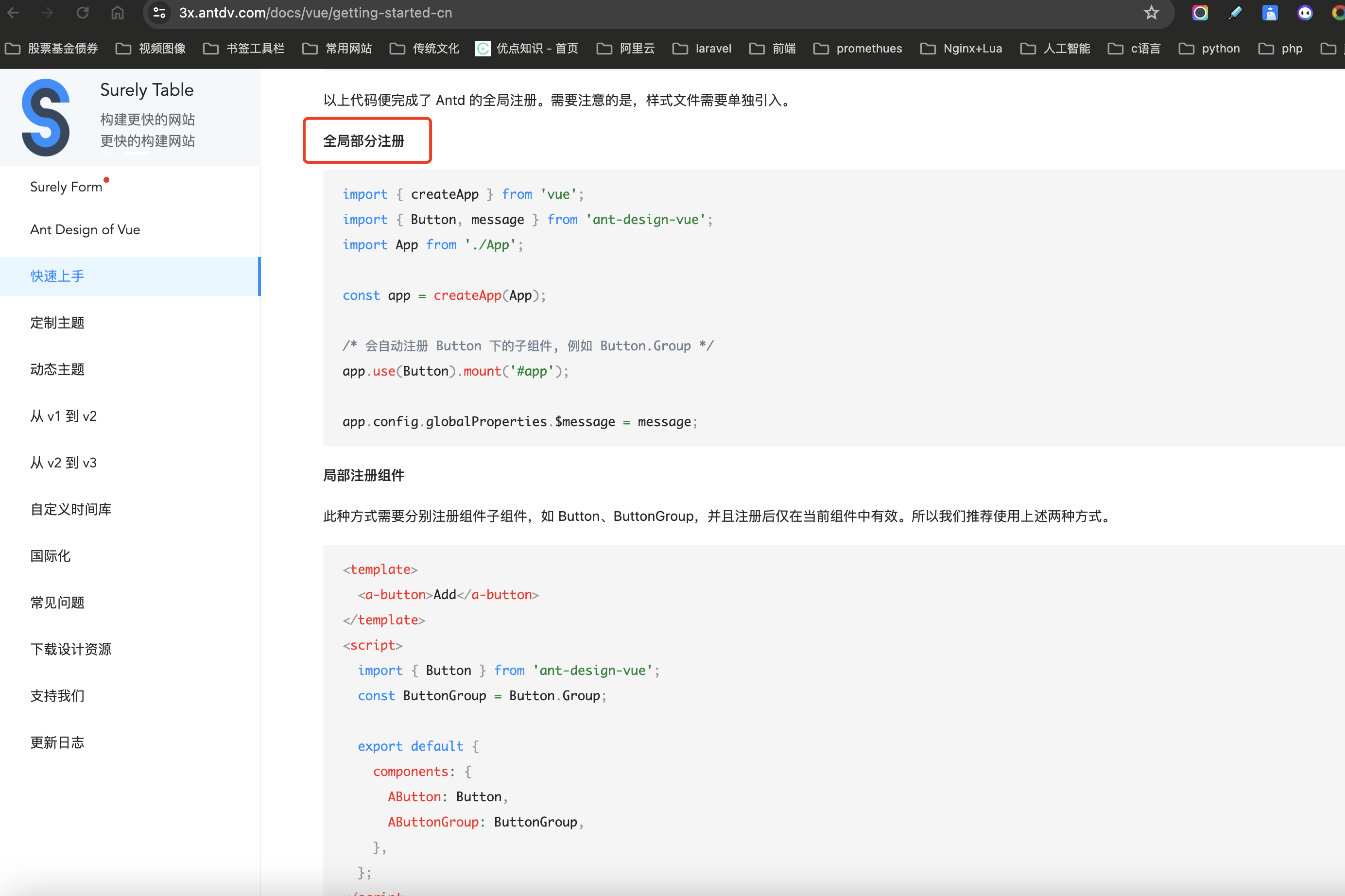Viewport: 1345px width, 896px height.
Task: Open the blue pen extension icon
Action: pos(1235,13)
